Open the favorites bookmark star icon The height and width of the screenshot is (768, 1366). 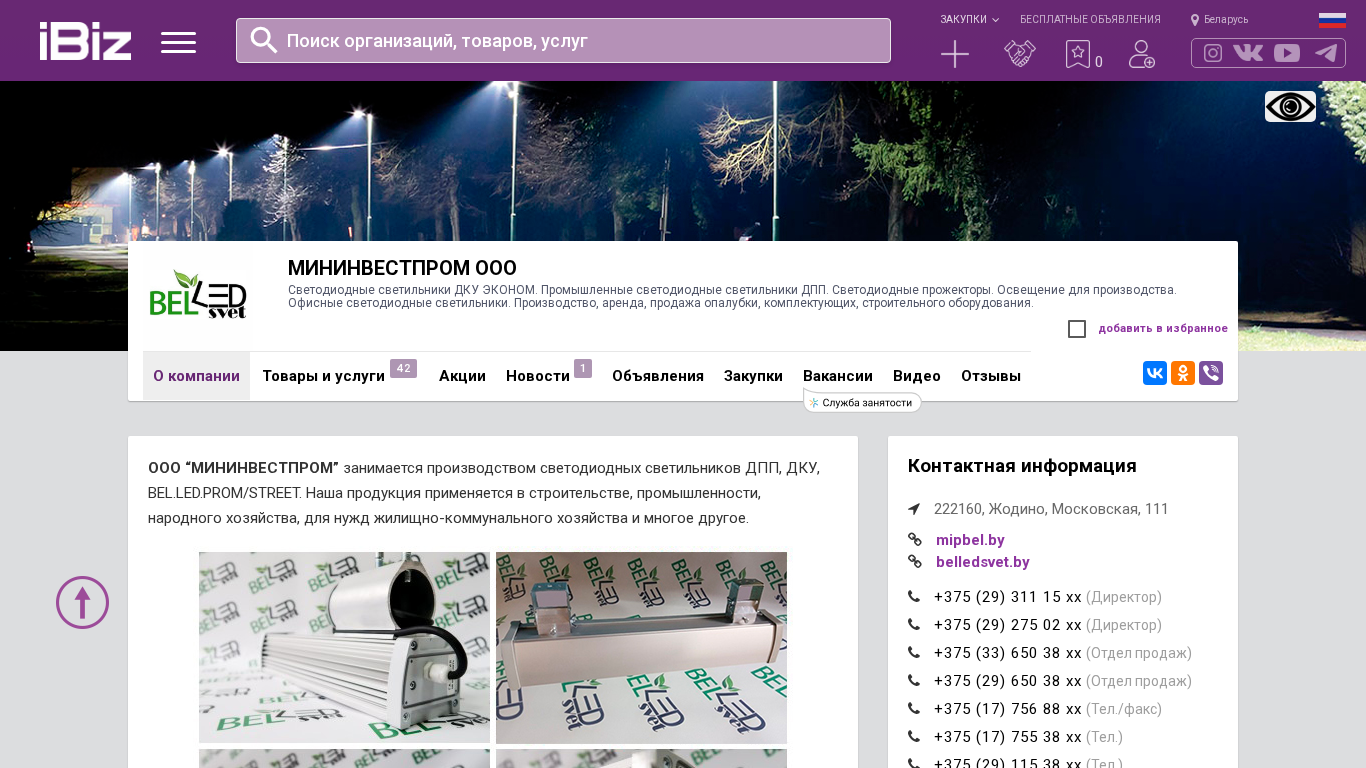click(x=1078, y=54)
